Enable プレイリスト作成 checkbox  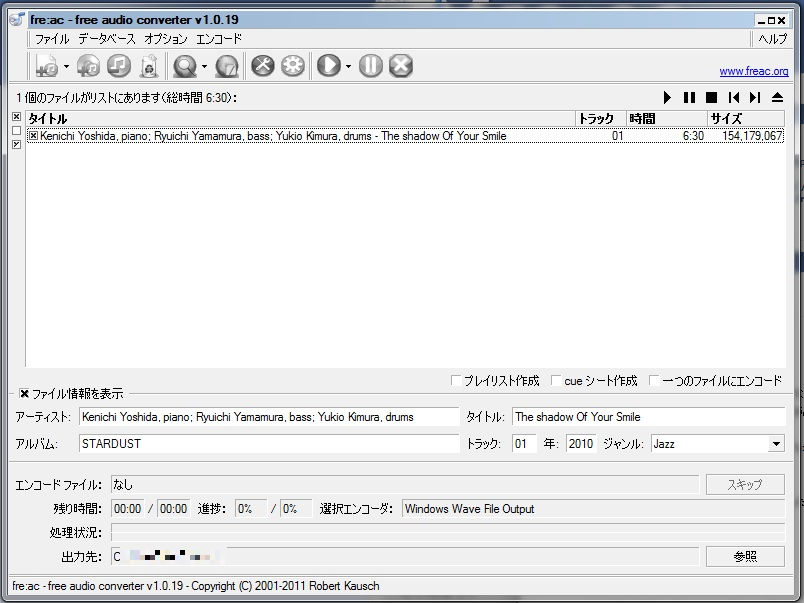point(456,380)
